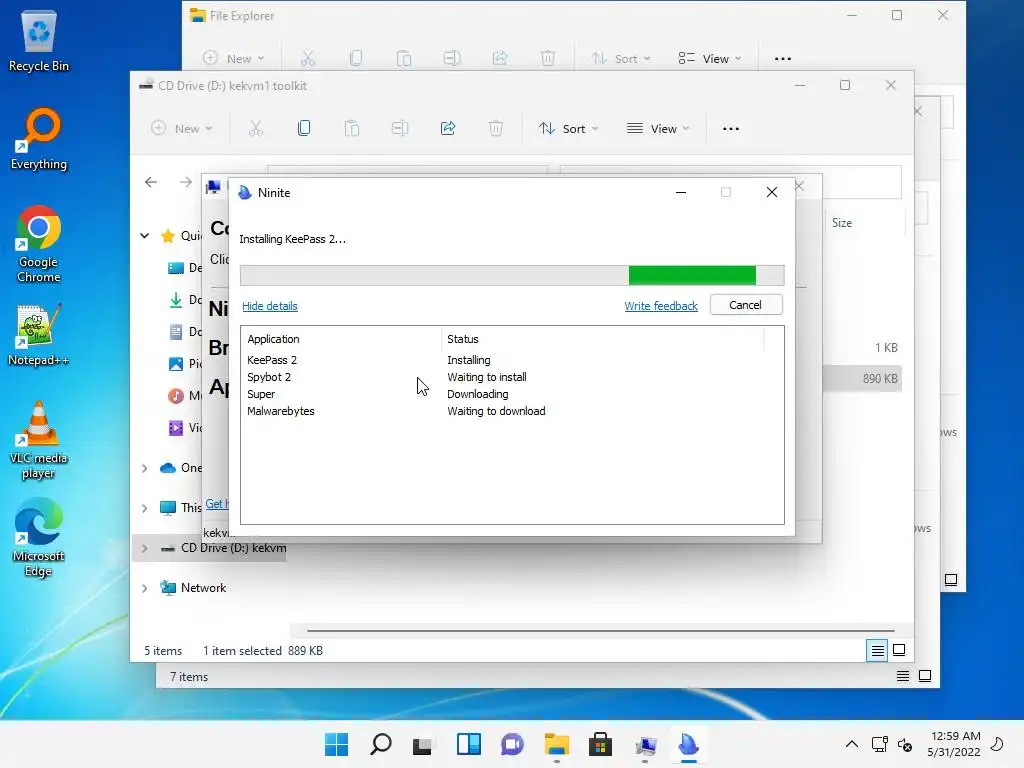
Task: Open the Sort dropdown in CD Drive window
Action: coord(568,129)
